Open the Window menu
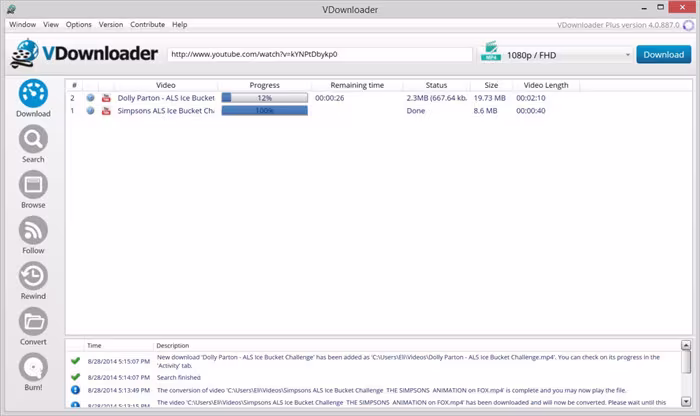Viewport: 700px width, 416px height. [x=22, y=25]
